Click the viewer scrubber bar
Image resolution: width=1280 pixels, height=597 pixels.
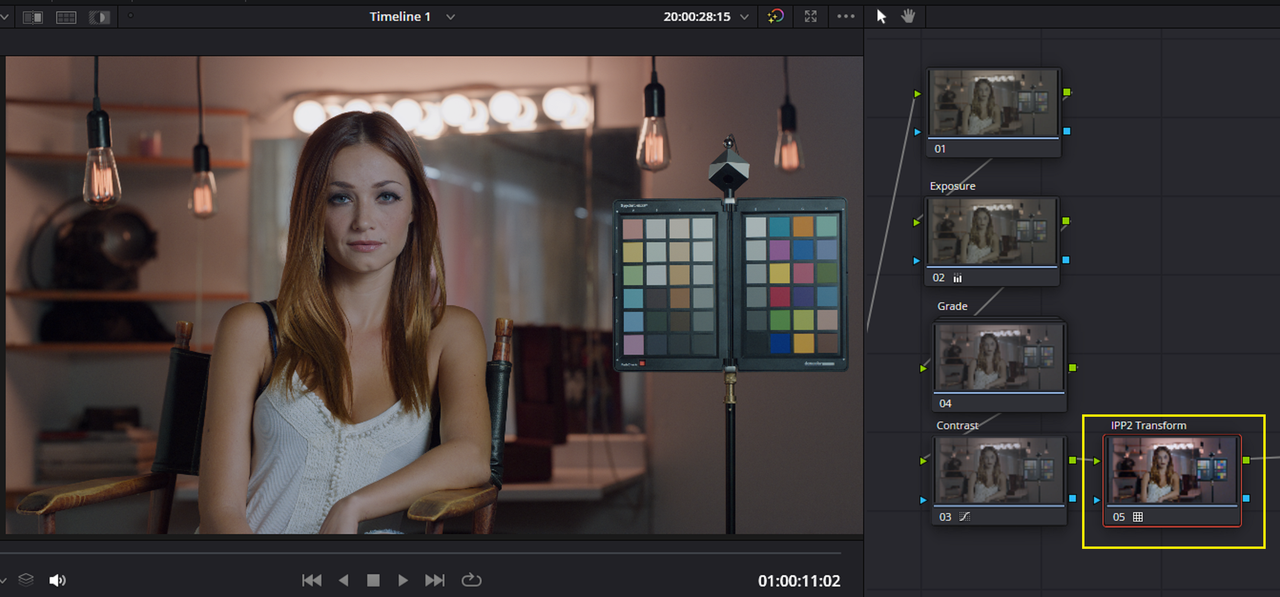coord(420,551)
